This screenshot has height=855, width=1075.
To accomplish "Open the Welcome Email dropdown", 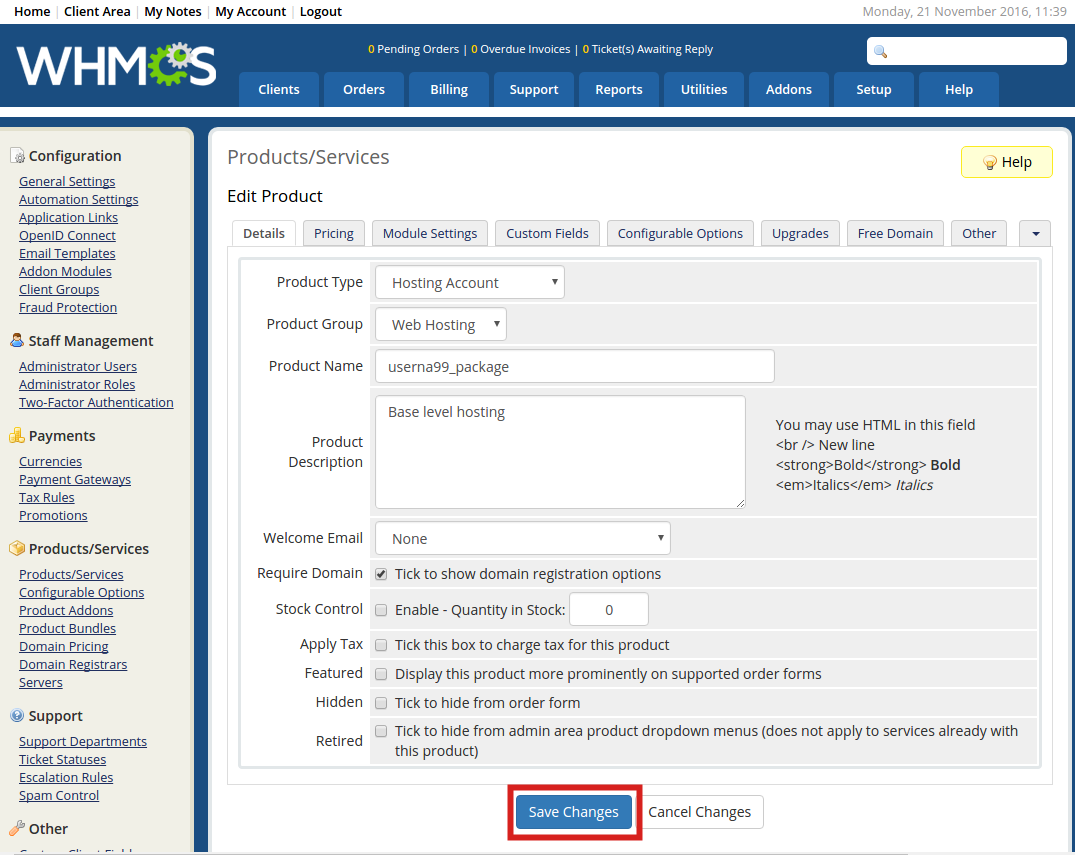I will pyautogui.click(x=522, y=539).
